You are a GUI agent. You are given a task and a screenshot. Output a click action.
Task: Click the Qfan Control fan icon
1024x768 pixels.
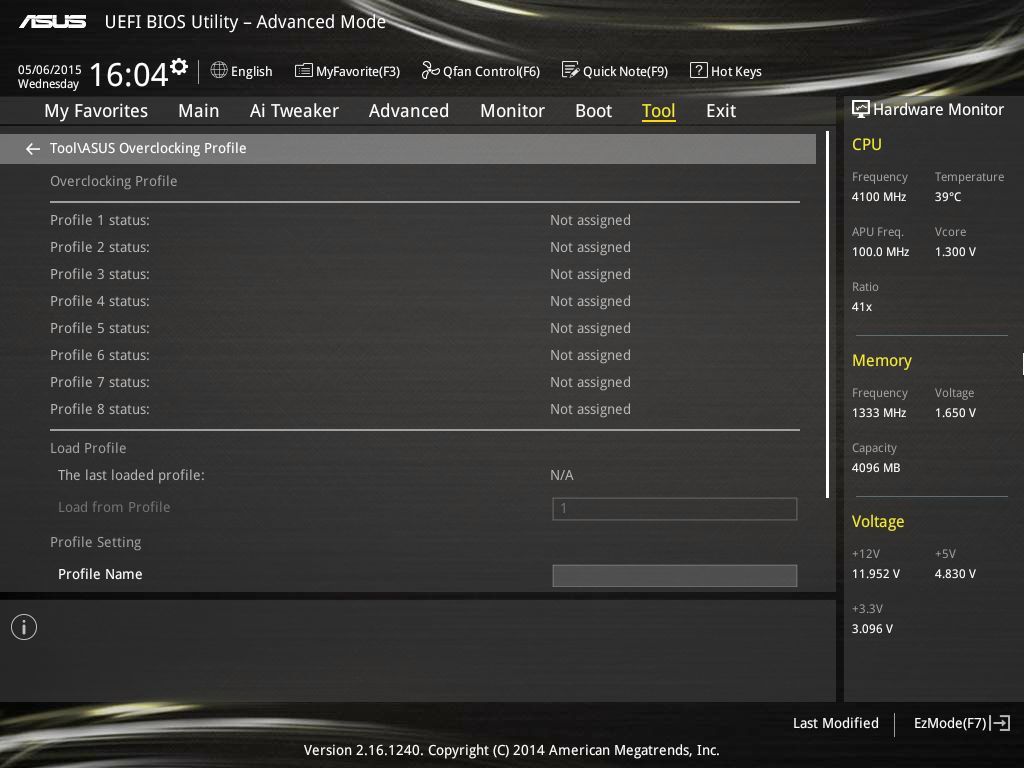(430, 70)
